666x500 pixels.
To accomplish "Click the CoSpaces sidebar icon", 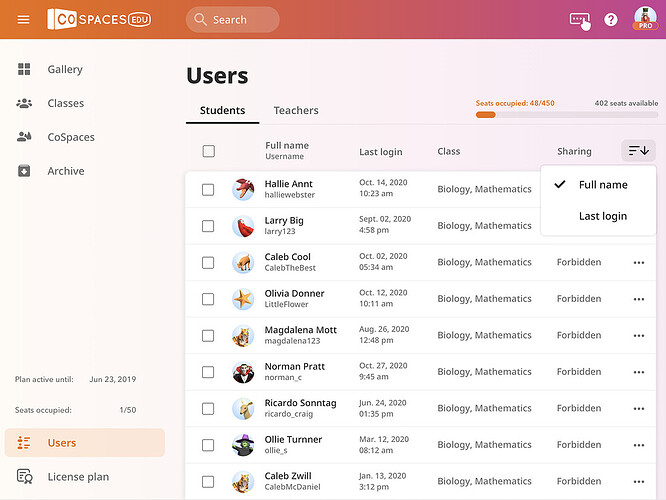I will (x=24, y=137).
